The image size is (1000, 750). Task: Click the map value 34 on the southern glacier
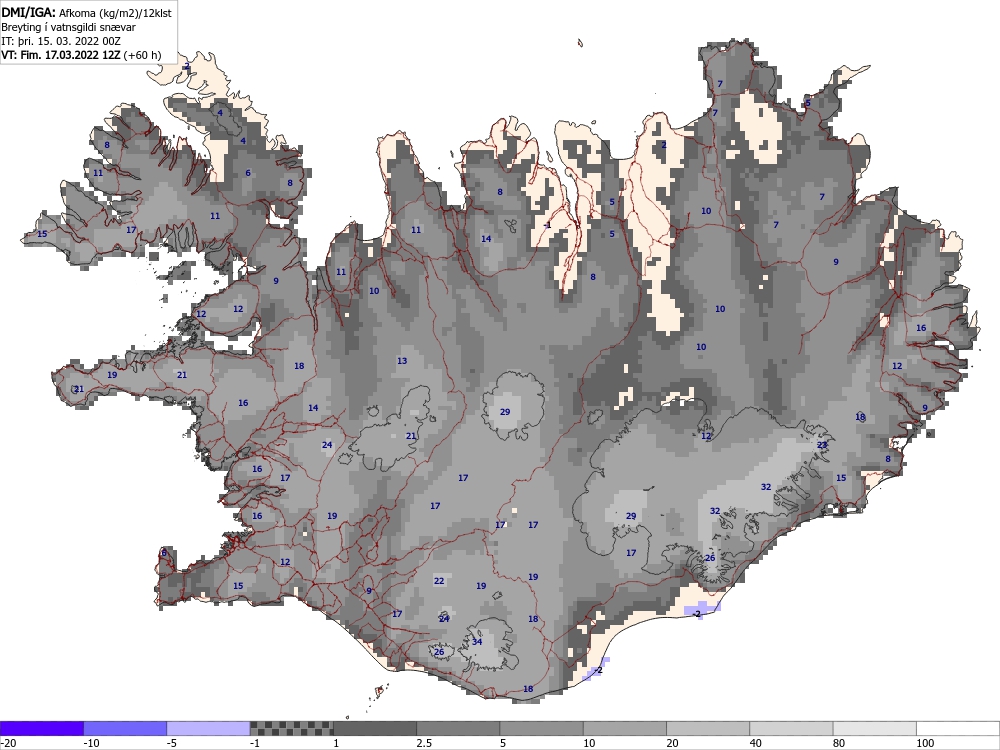(x=477, y=642)
